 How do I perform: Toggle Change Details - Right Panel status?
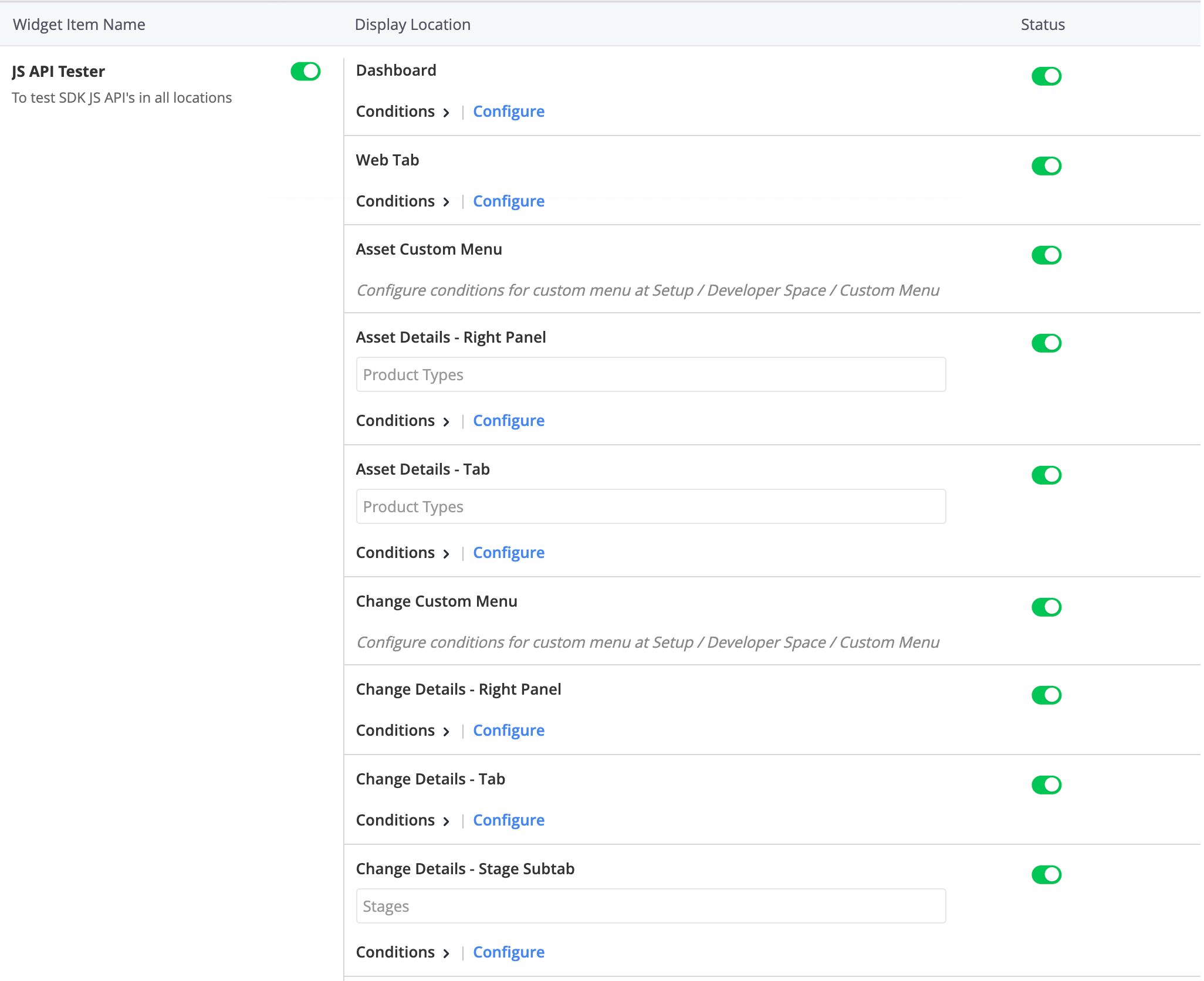coord(1046,695)
